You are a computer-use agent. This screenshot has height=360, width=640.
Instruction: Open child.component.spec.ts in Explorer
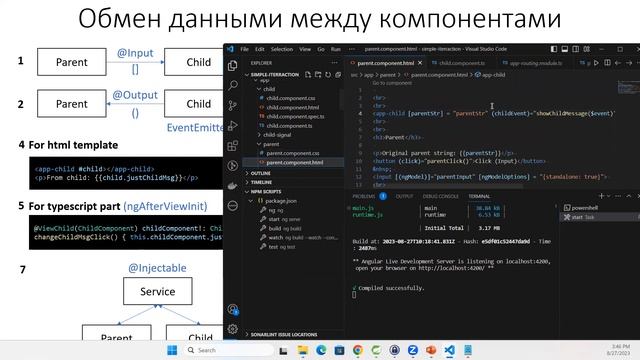click(x=295, y=116)
